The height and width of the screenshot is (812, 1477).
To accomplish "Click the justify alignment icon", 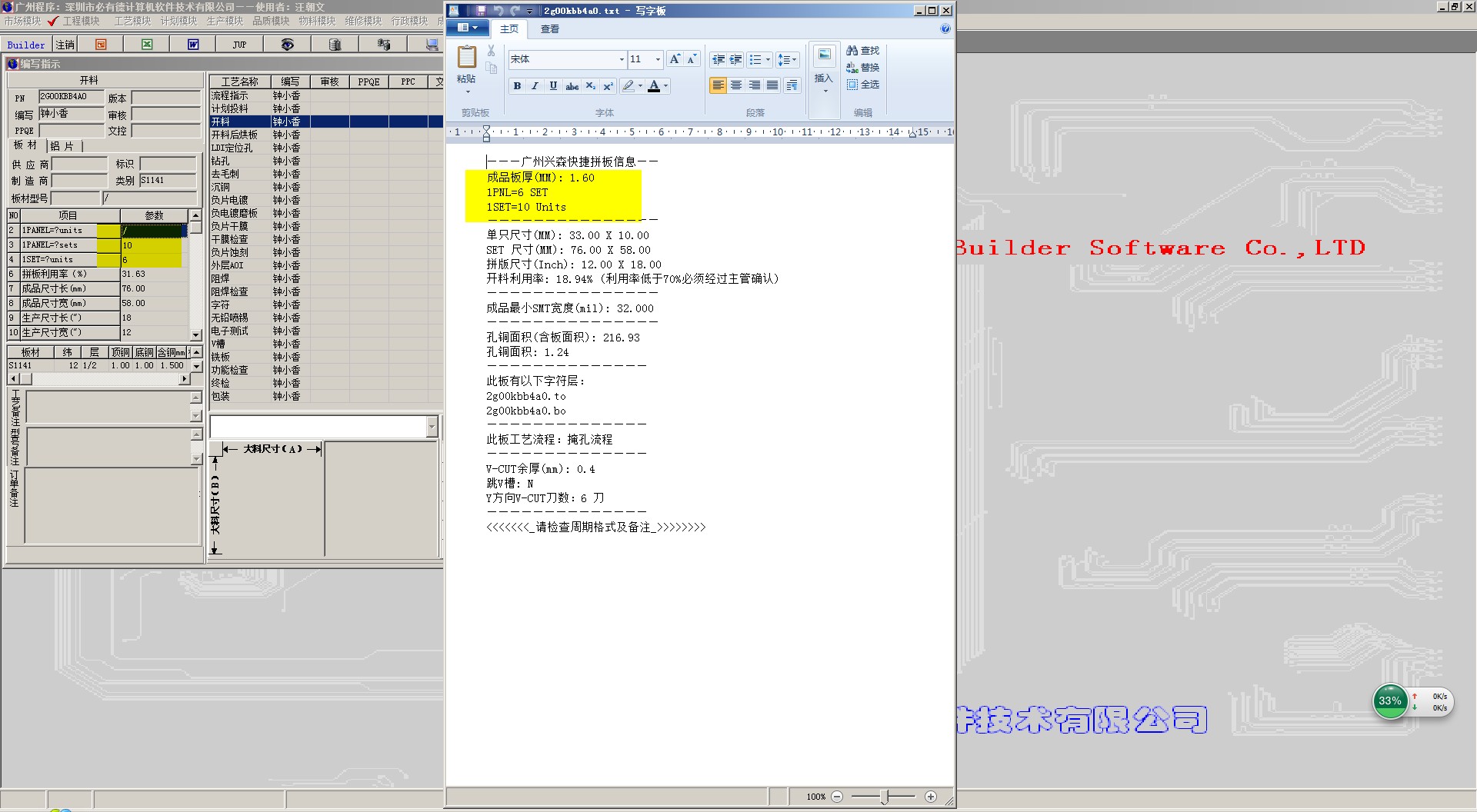I will click(772, 85).
